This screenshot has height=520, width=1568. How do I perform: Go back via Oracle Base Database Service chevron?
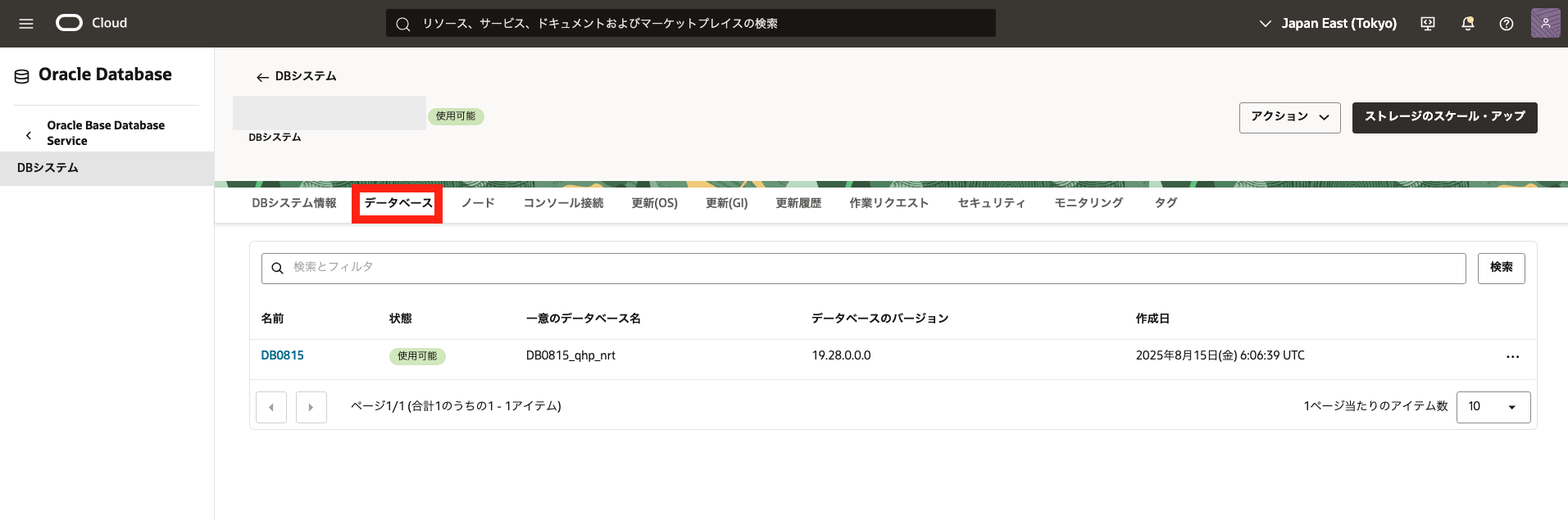pos(29,134)
